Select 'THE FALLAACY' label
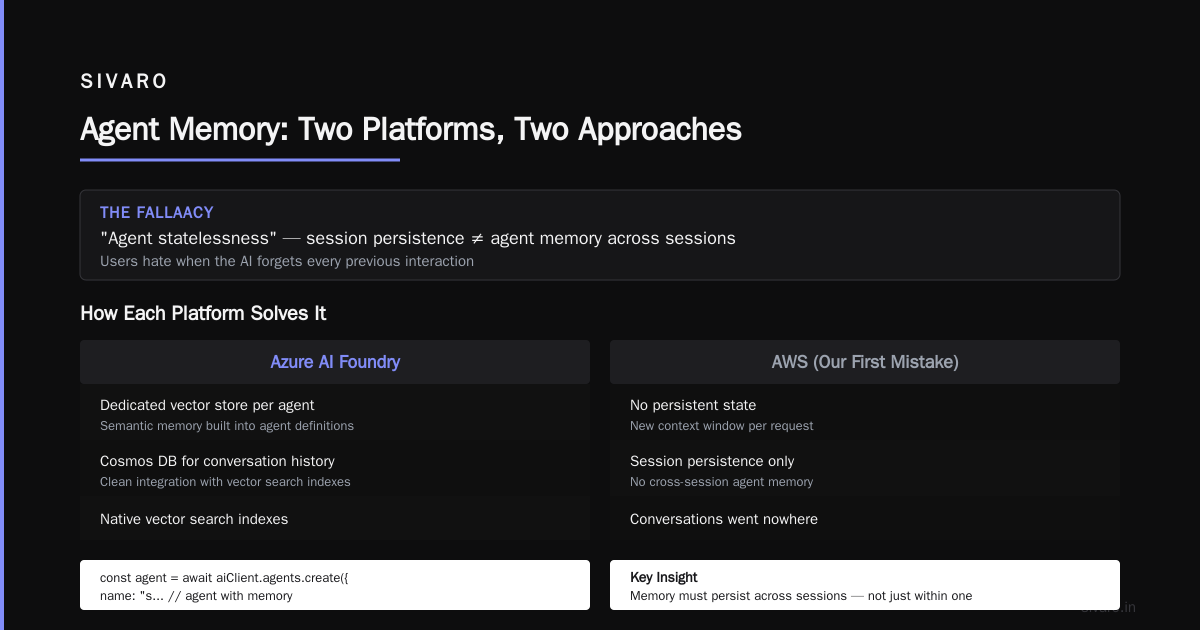Viewport: 1200px width, 630px height. click(x=156, y=213)
